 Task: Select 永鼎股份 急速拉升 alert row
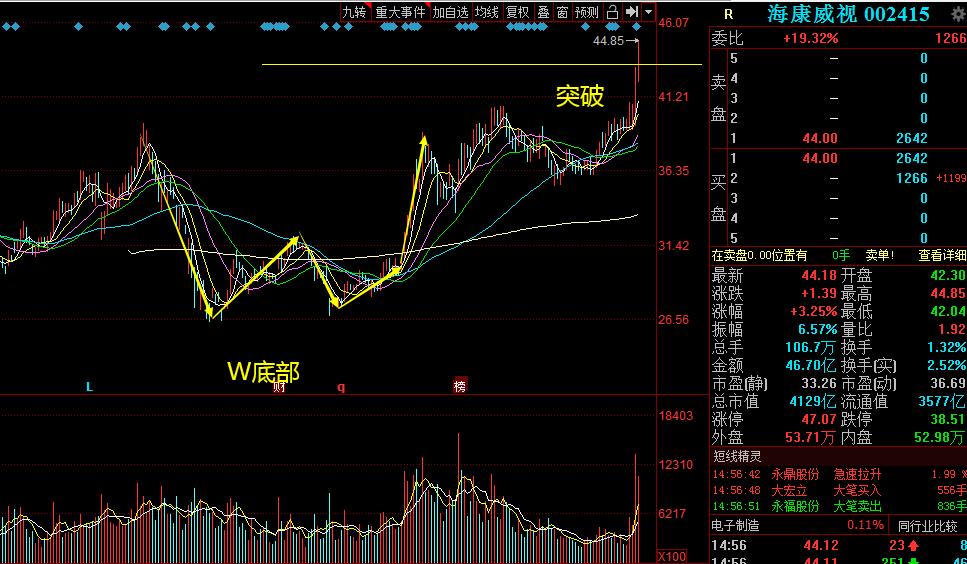click(x=839, y=475)
